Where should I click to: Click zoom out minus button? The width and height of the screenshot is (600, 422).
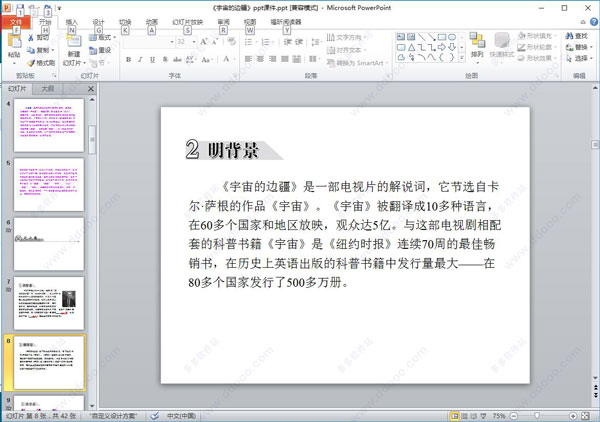point(514,416)
